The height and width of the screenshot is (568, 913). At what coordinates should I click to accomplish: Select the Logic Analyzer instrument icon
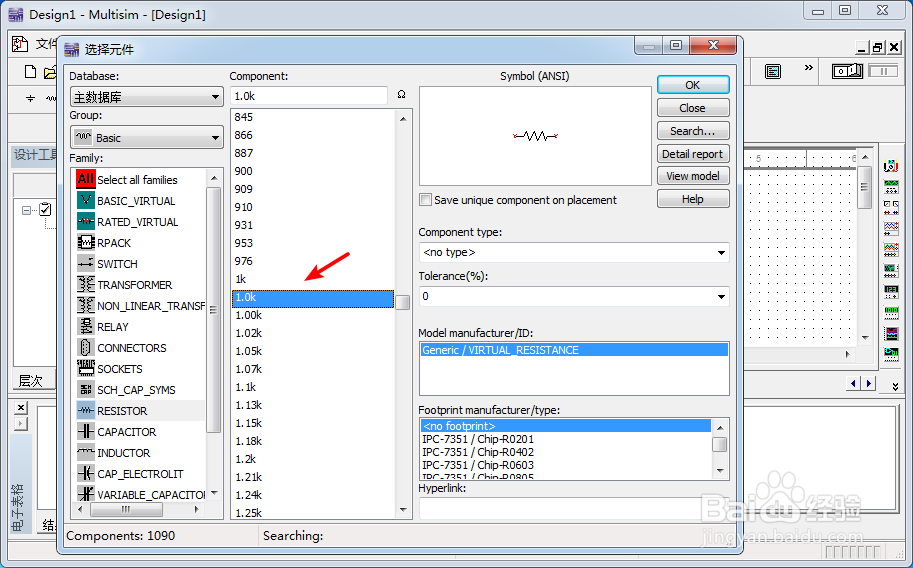(891, 333)
